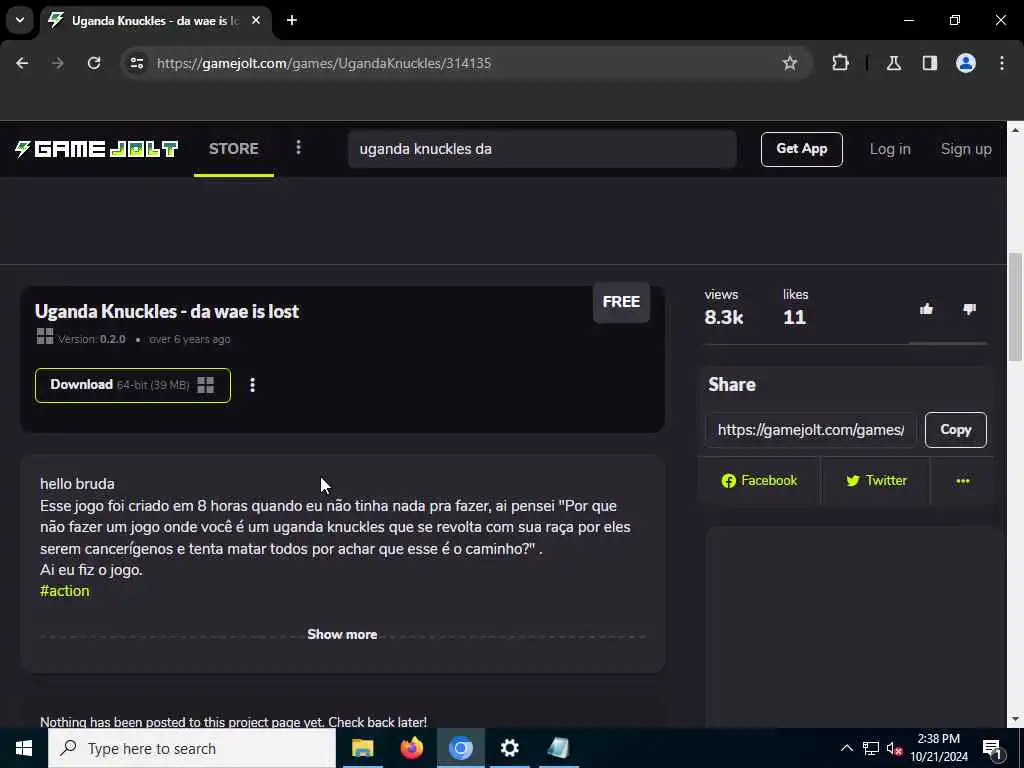Screen dimensions: 1024x768
Task: Click the muted volume tray icon
Action: pyautogui.click(x=894, y=749)
